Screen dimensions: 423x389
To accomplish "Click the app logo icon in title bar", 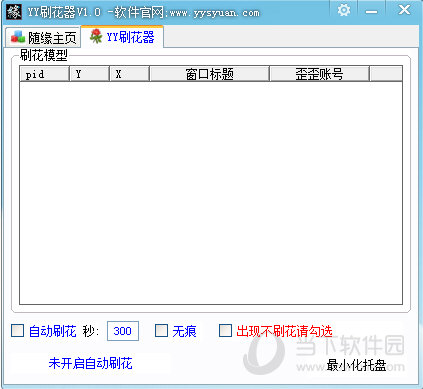I will (x=14, y=12).
